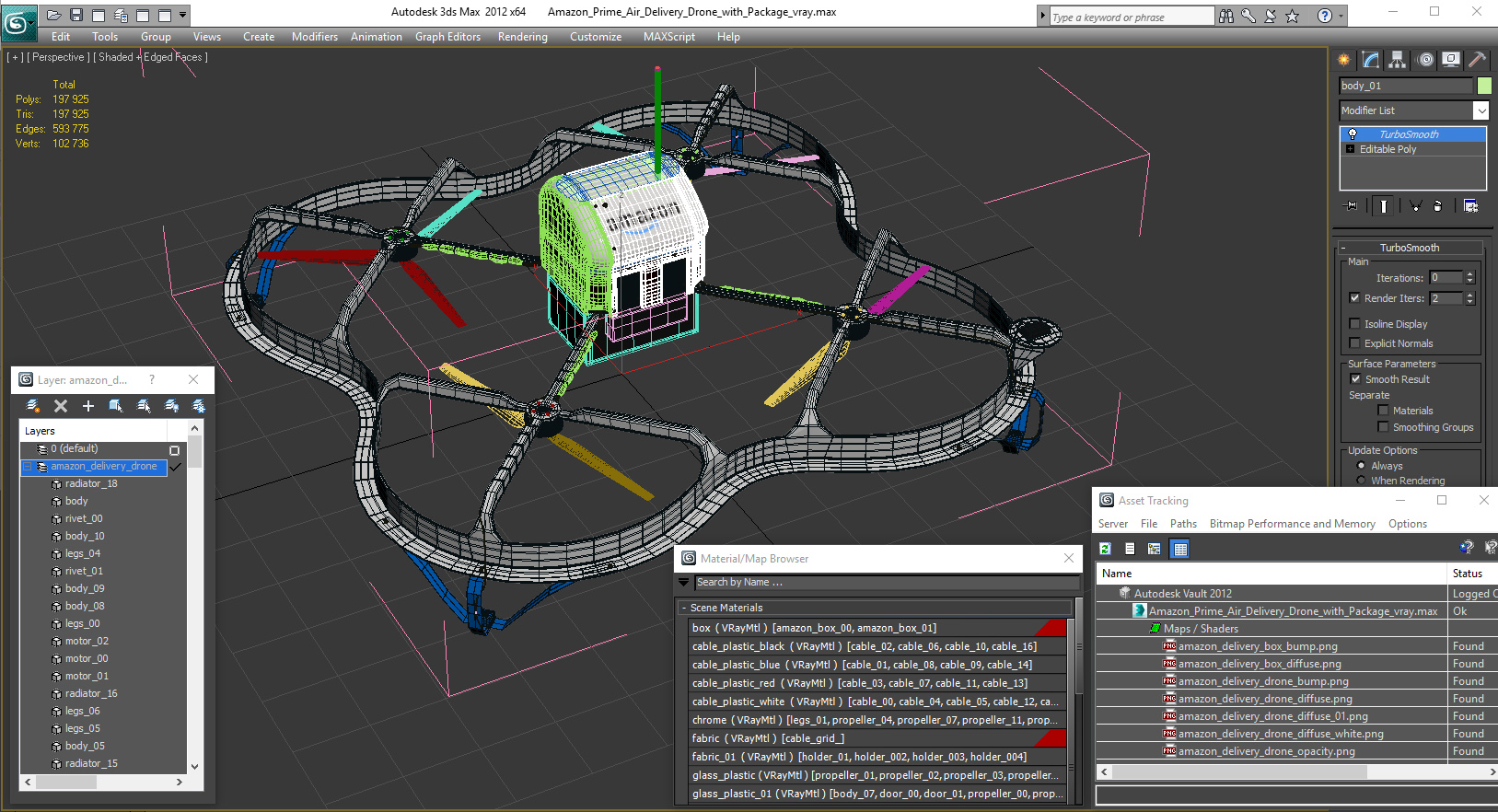The width and height of the screenshot is (1498, 812).
Task: Click Highlight Selected Objects' Layers icon
Action: pos(144,406)
